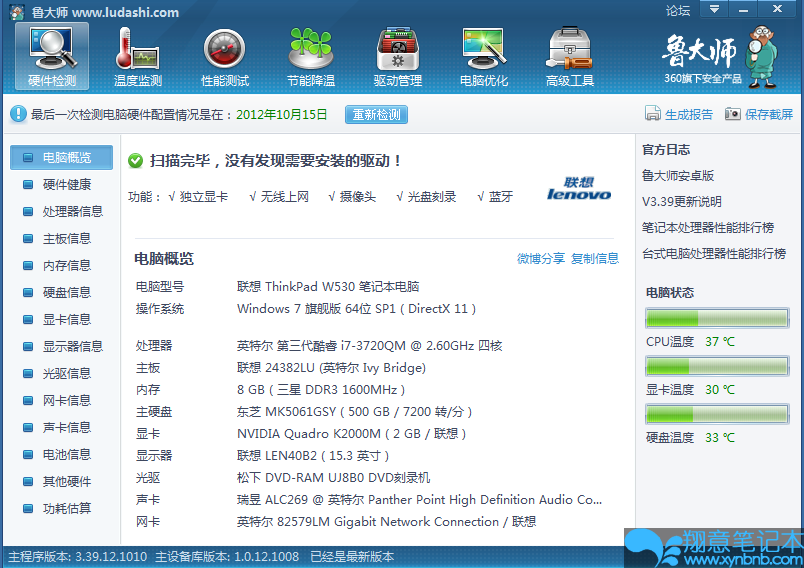Open the 论坛 forum link in title bar

click(678, 11)
